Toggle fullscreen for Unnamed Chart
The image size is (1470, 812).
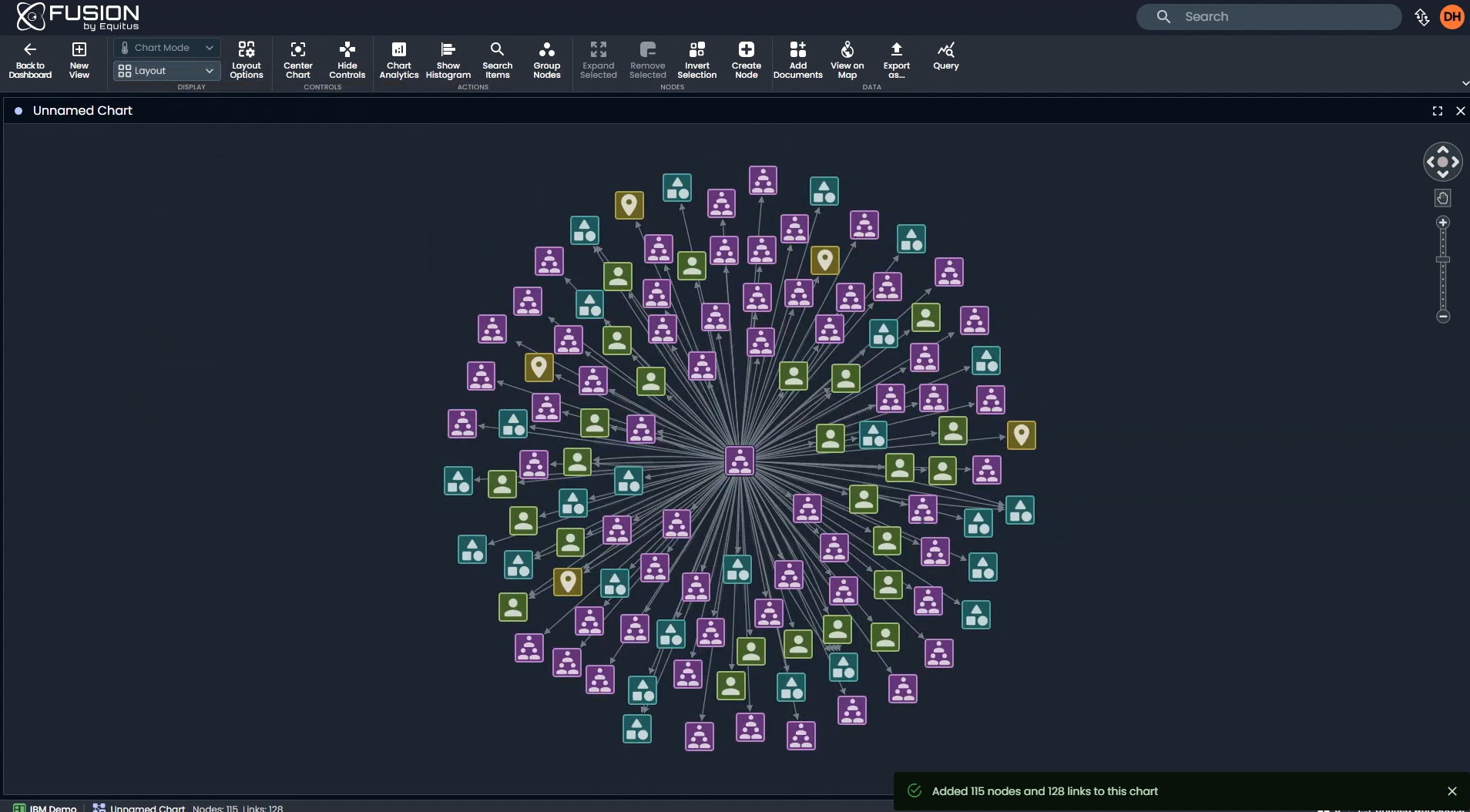pos(1438,111)
